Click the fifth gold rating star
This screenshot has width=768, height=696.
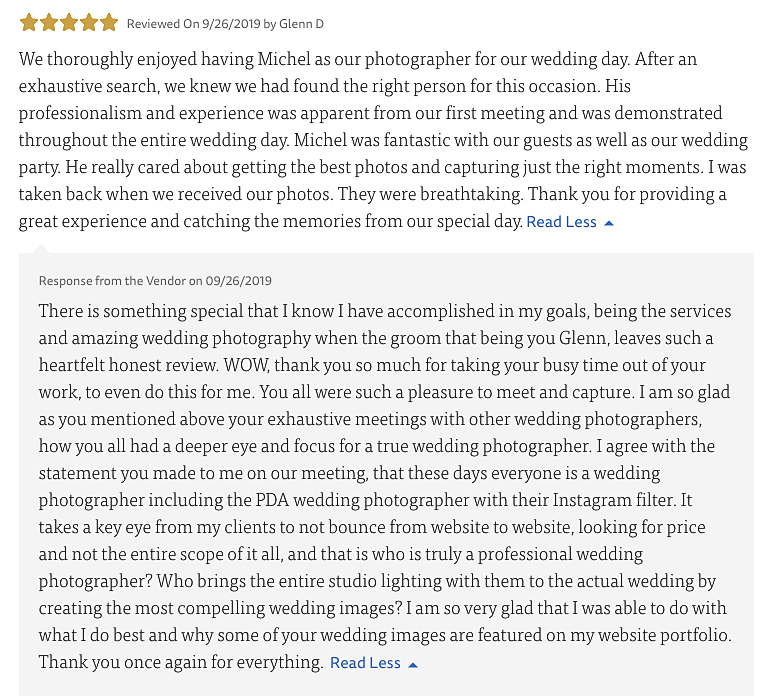(109, 23)
